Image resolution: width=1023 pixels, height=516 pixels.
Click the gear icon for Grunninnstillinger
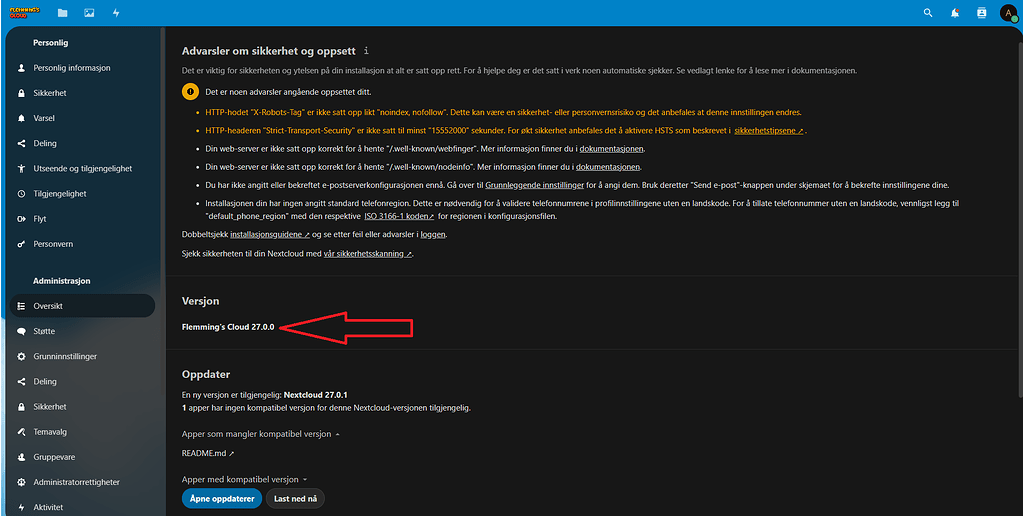point(21,356)
